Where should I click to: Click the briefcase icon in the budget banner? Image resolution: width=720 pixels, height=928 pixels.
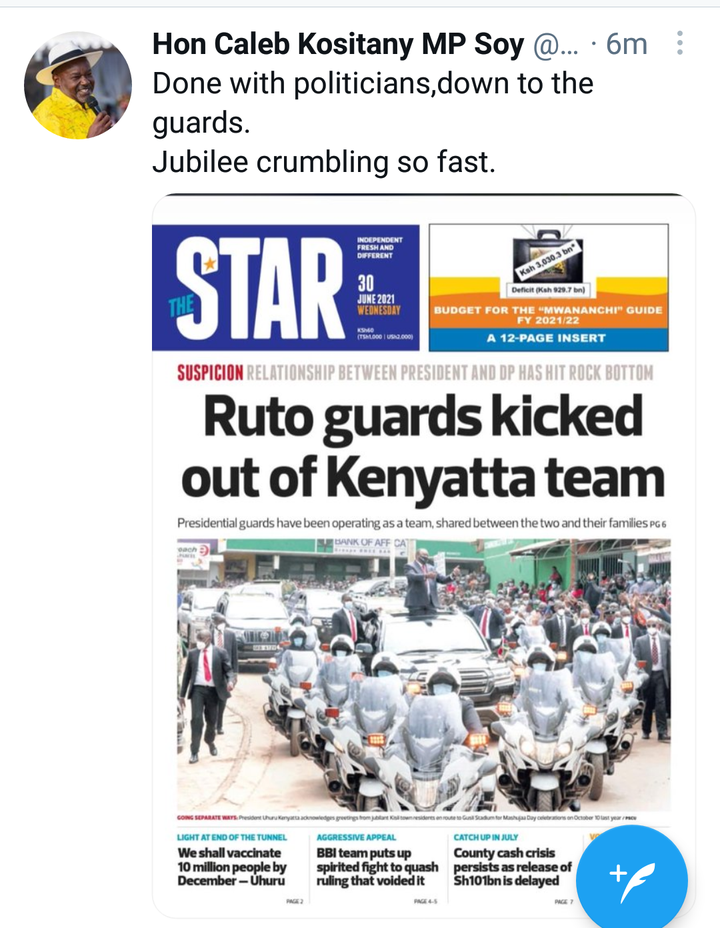pos(547,258)
